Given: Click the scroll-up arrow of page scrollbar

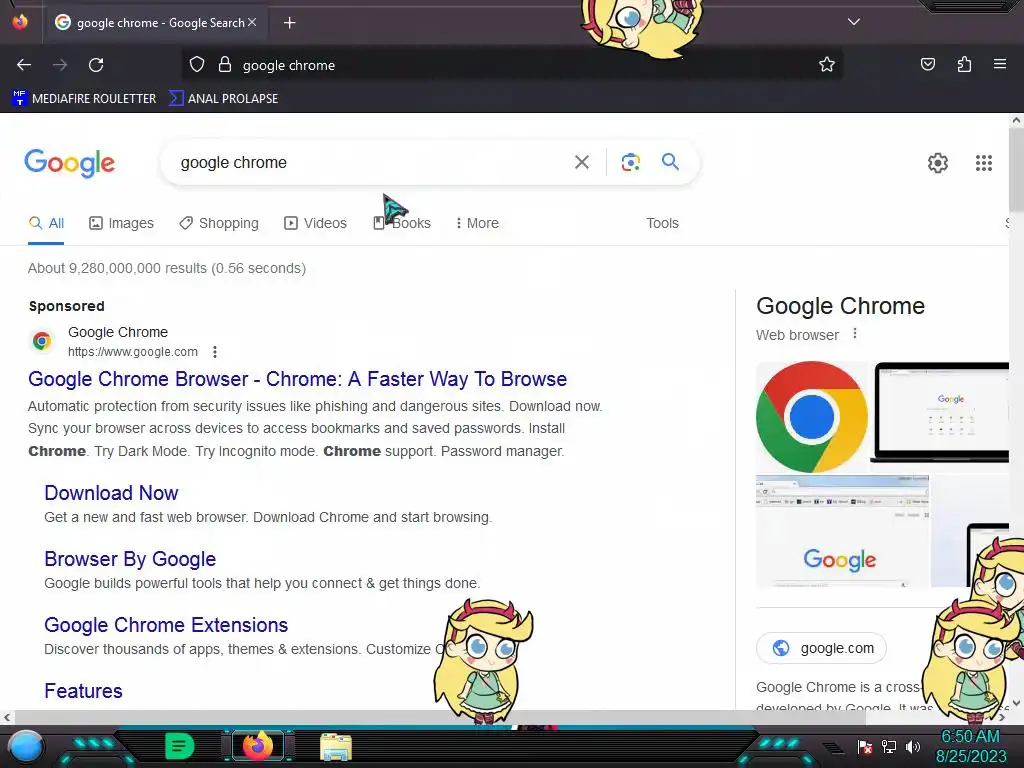Looking at the screenshot, I should point(1016,120).
